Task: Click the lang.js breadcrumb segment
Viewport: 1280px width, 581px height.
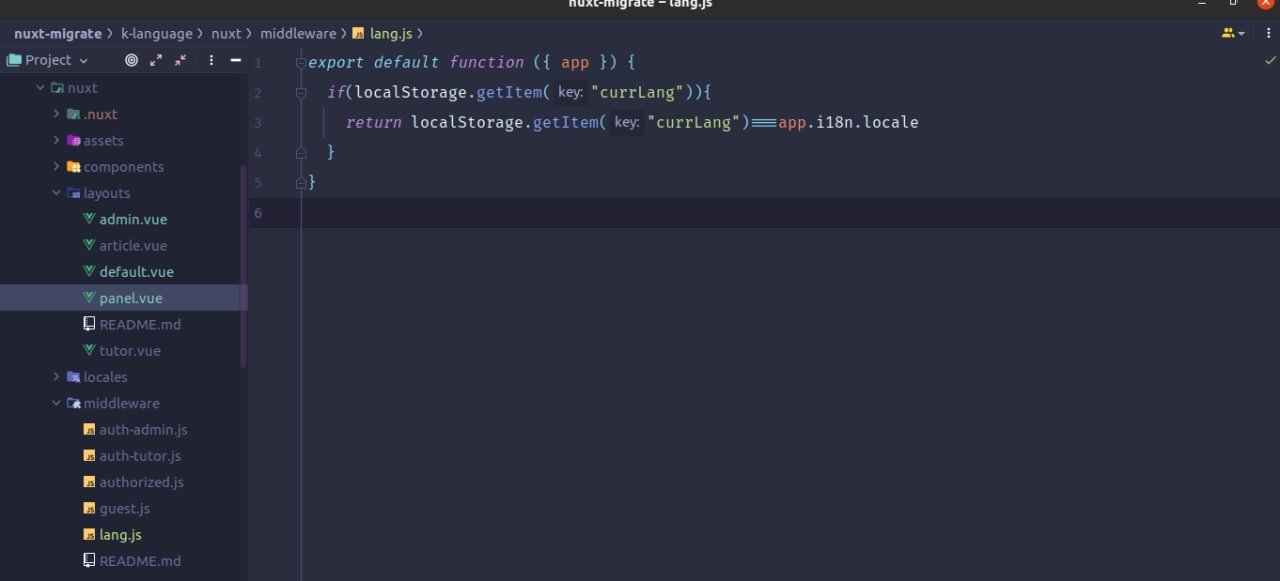Action: (382, 33)
